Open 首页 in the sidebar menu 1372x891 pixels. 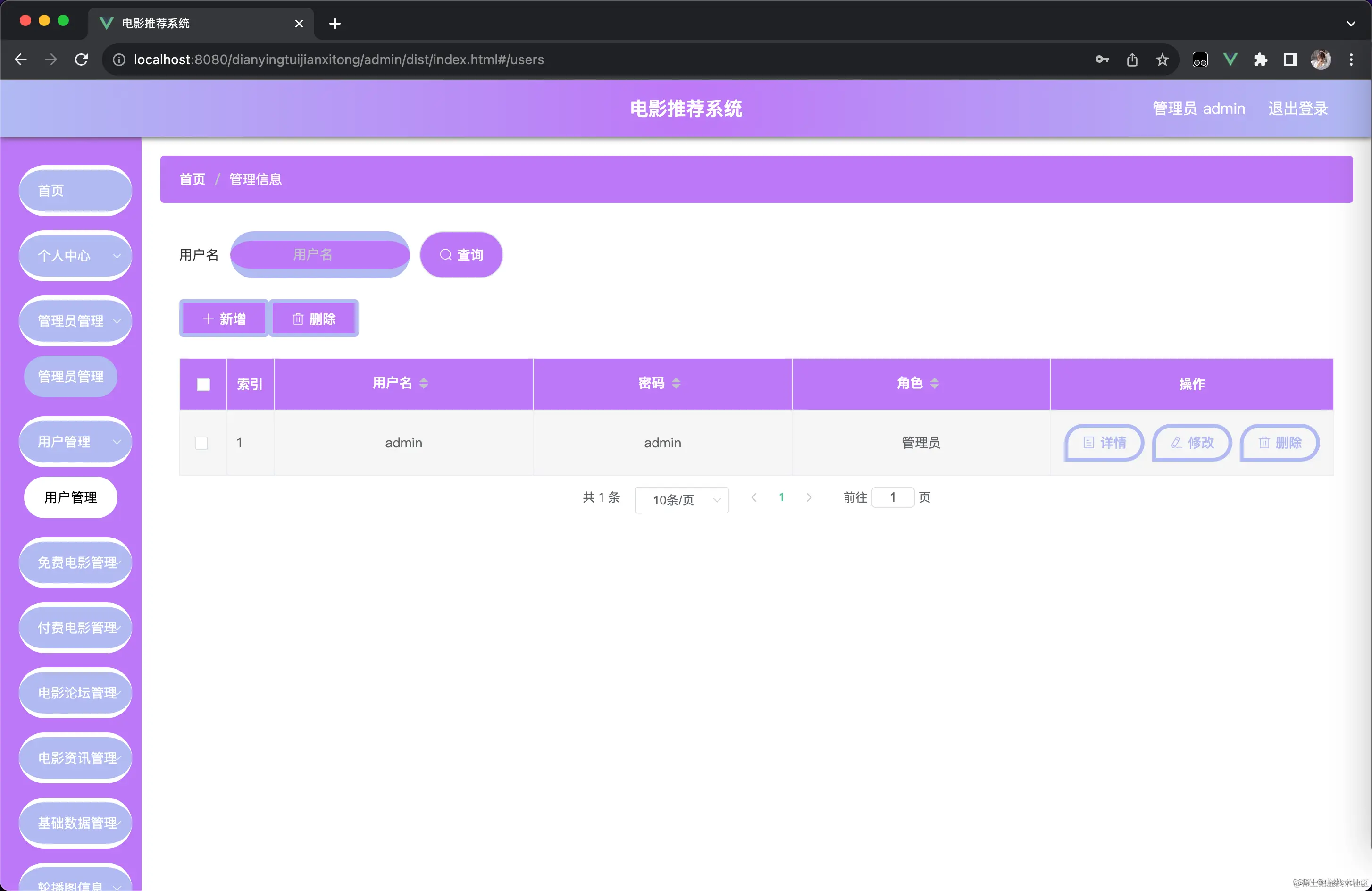tap(75, 190)
